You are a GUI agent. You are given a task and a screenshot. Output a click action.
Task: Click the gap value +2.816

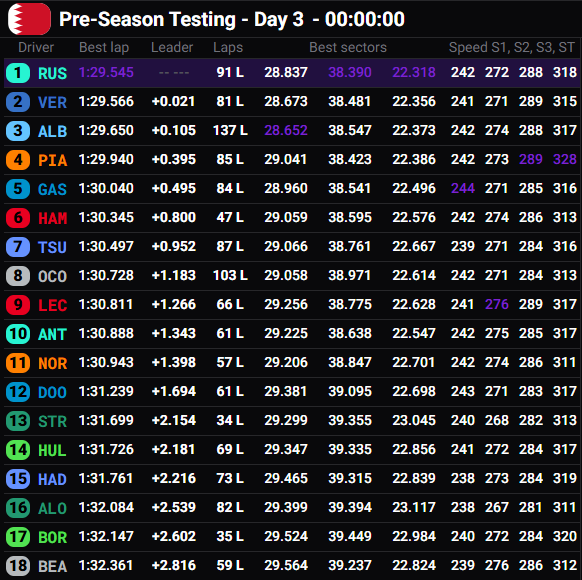coord(173,565)
